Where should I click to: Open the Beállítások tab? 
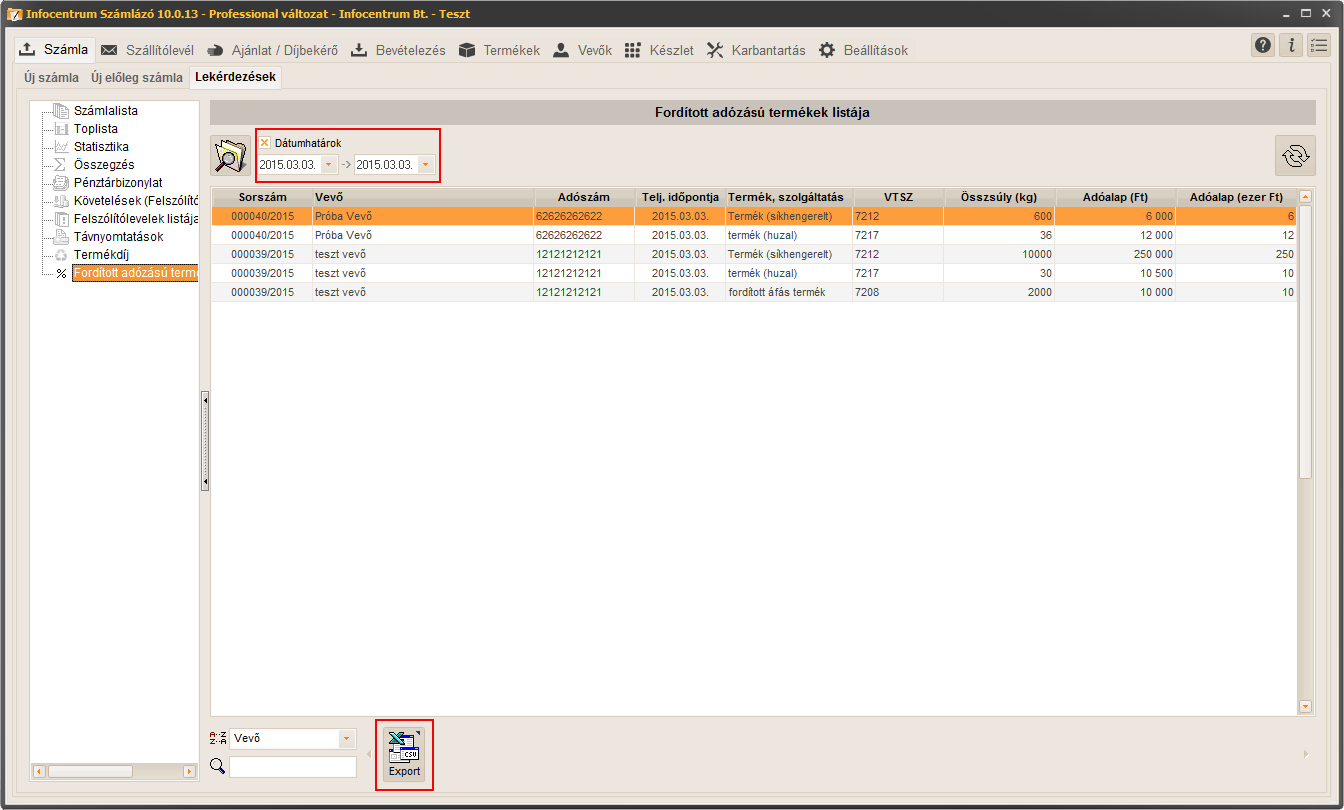tap(864, 50)
